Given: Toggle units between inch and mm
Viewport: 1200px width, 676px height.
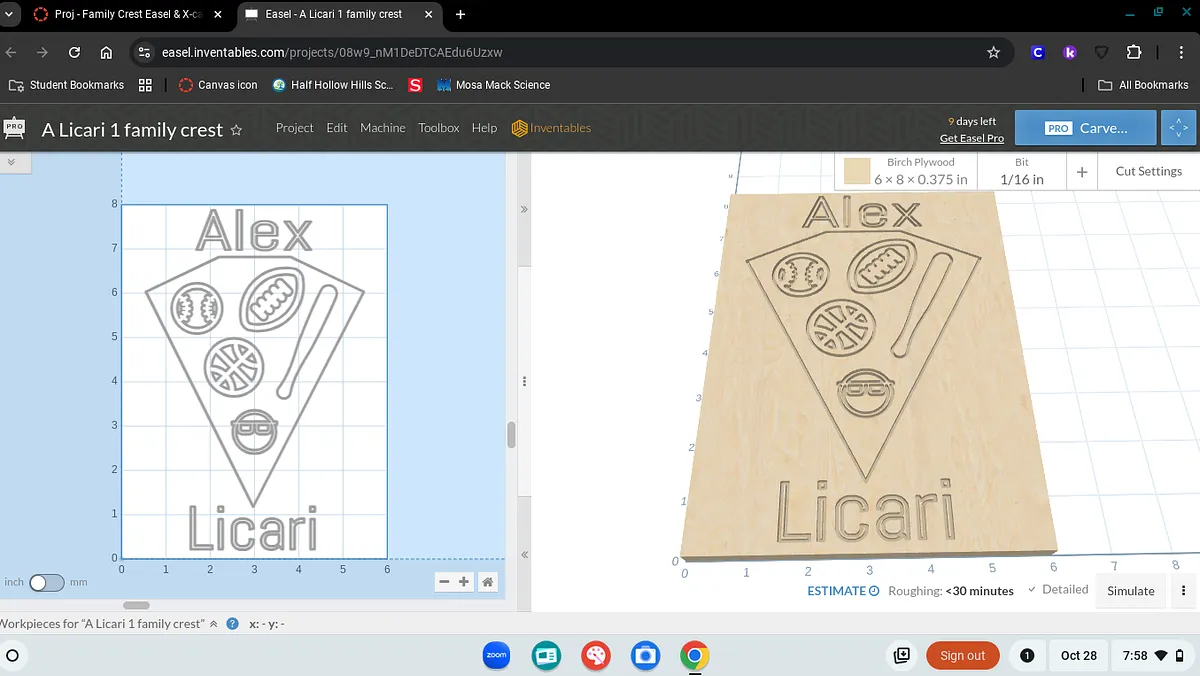Looking at the screenshot, I should [x=46, y=583].
